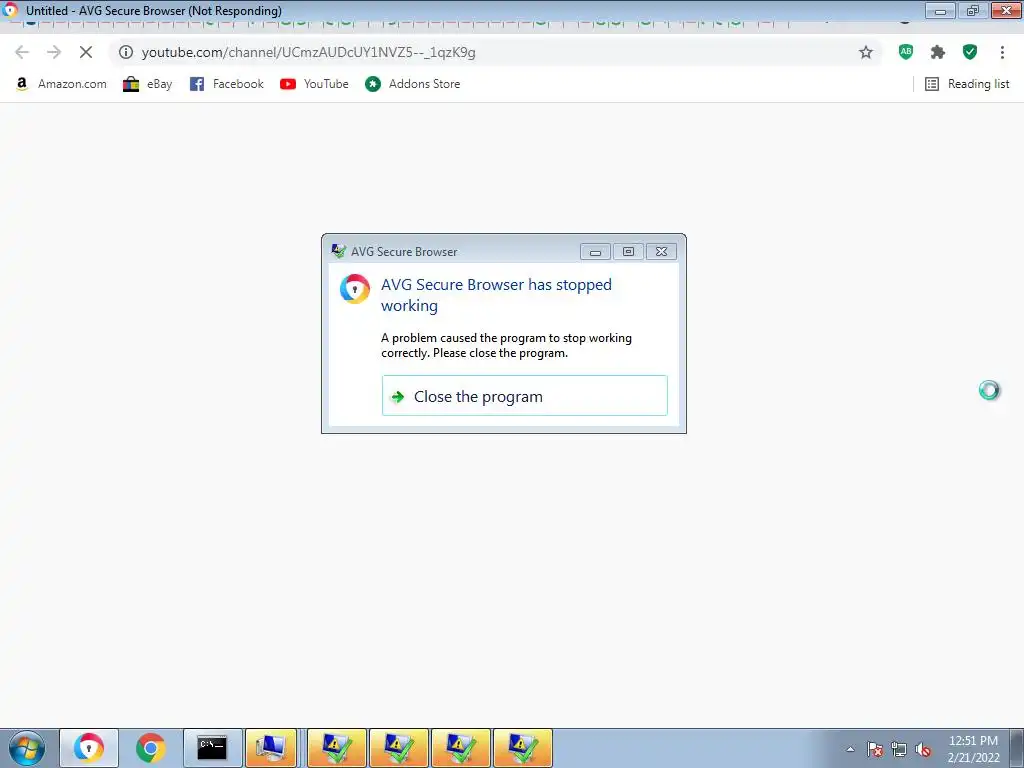This screenshot has height=768, width=1024.
Task: Open the Amazon.com bookmark
Action: 61,84
